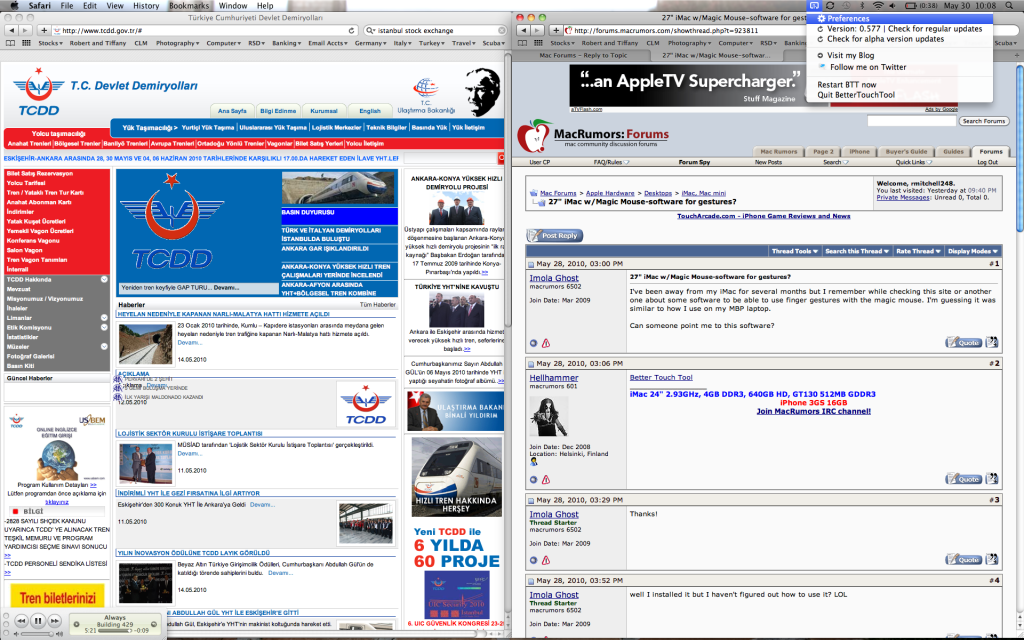This screenshot has width=1024, height=640.
Task: Click MacRumors Buyer's Guide tab
Action: pos(906,152)
